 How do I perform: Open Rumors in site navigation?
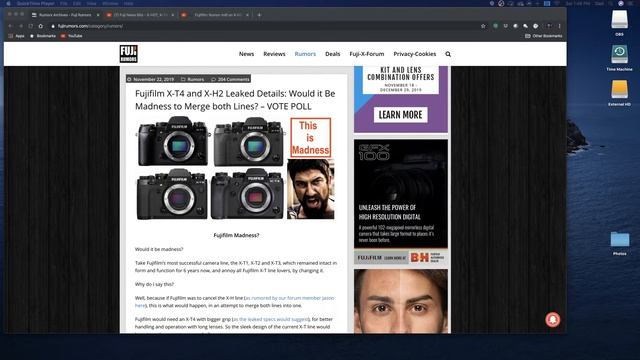pos(305,54)
